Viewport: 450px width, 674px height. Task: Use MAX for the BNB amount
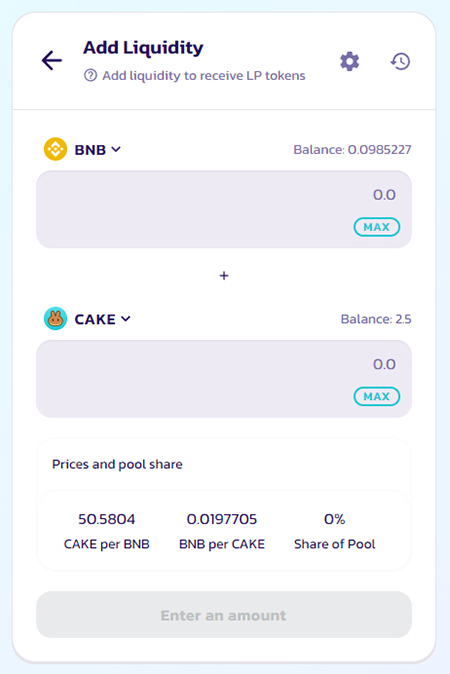377,227
